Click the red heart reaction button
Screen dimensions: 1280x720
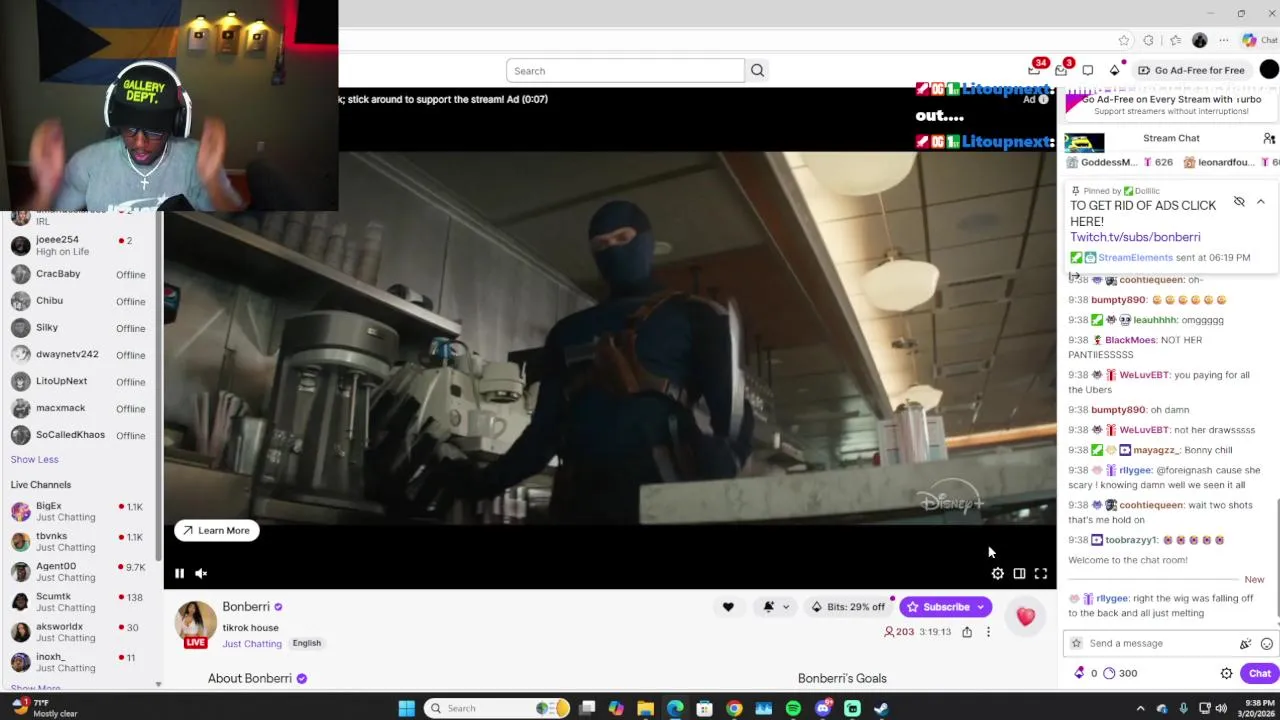pos(1025,617)
